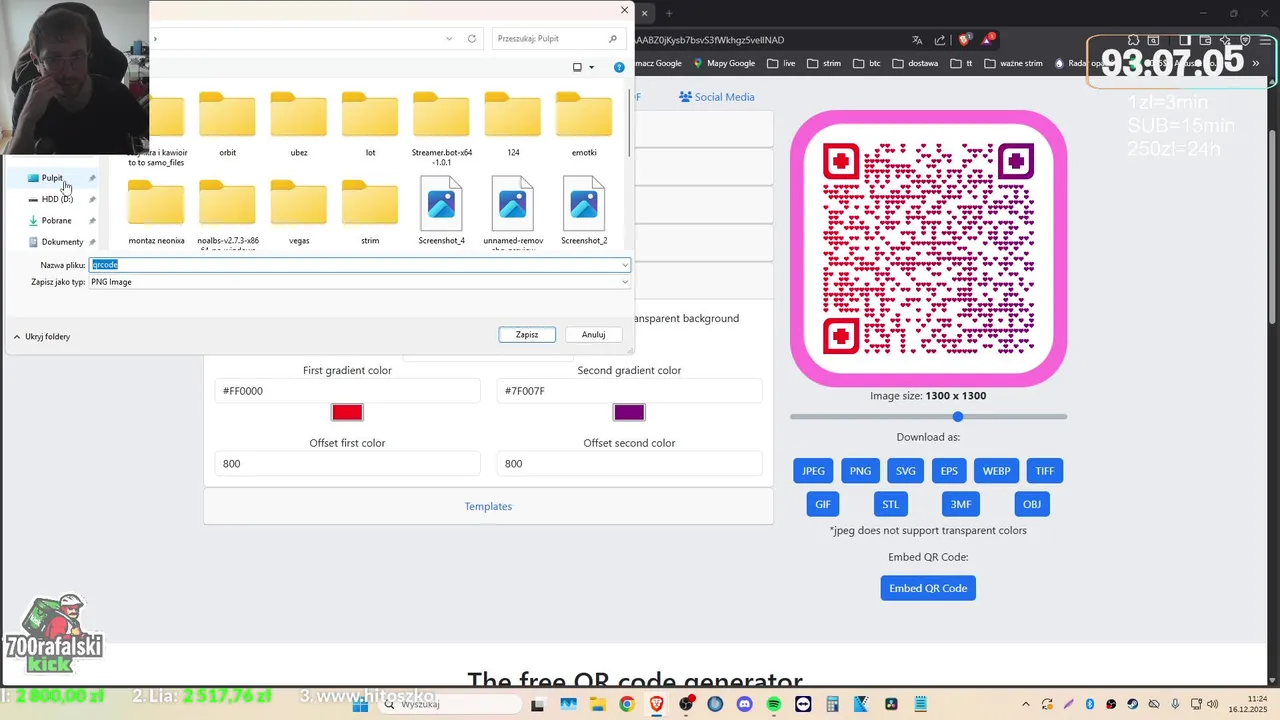The image size is (1280, 720).
Task: Expand the bookmarks bar overflow chevron
Action: (1256, 63)
